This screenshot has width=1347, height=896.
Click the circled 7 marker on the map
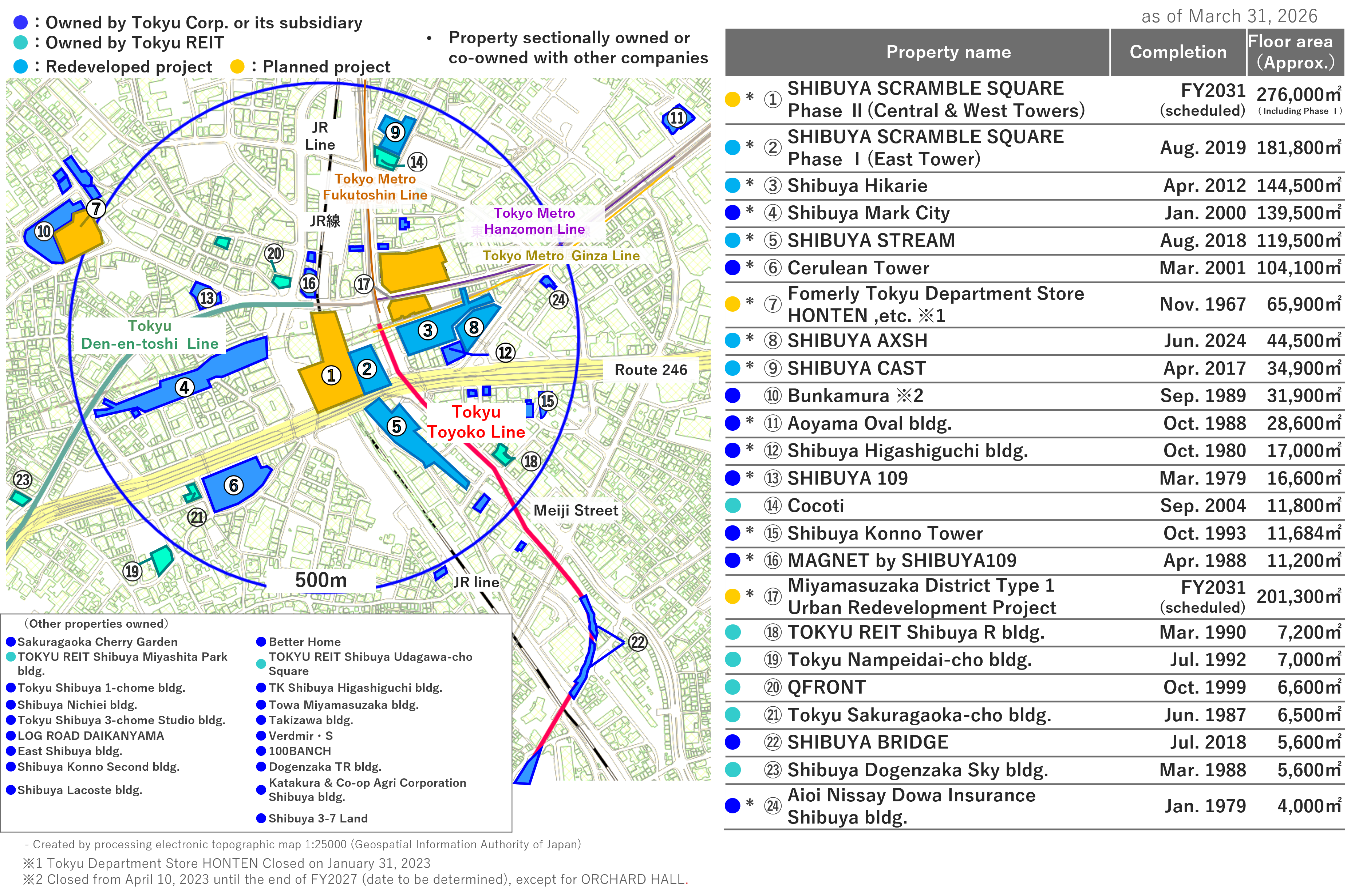pos(96,208)
